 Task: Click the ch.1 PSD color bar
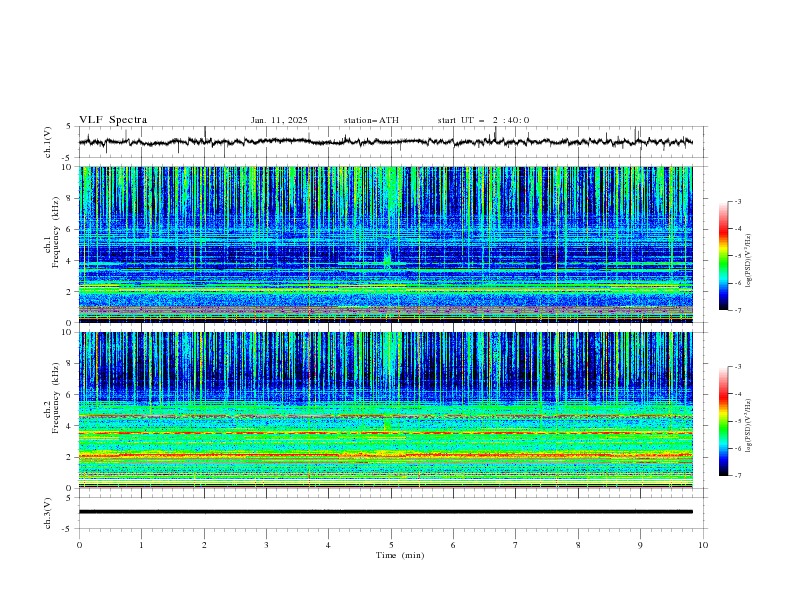point(723,256)
